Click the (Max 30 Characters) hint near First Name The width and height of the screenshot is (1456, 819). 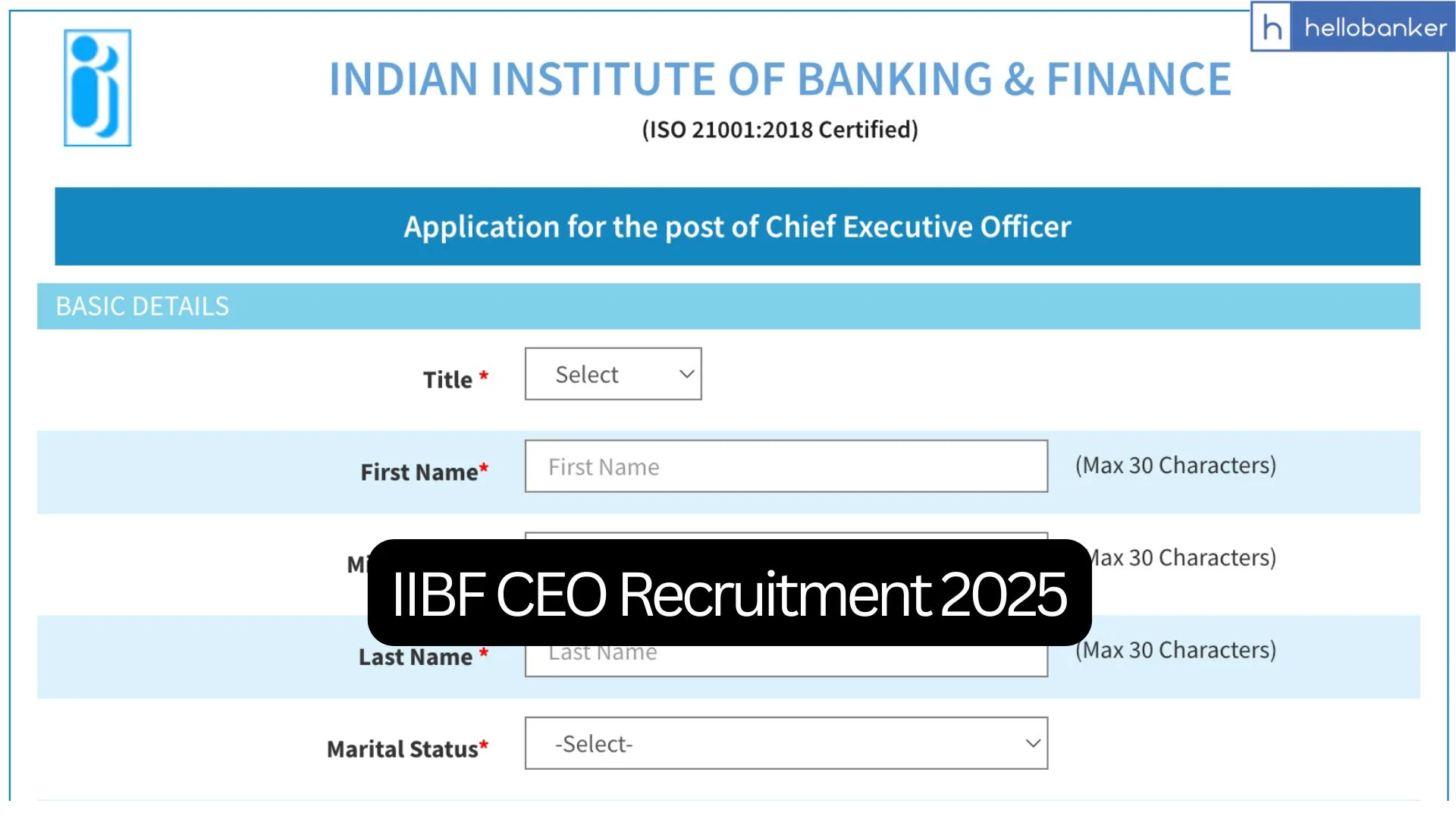[x=1176, y=466]
